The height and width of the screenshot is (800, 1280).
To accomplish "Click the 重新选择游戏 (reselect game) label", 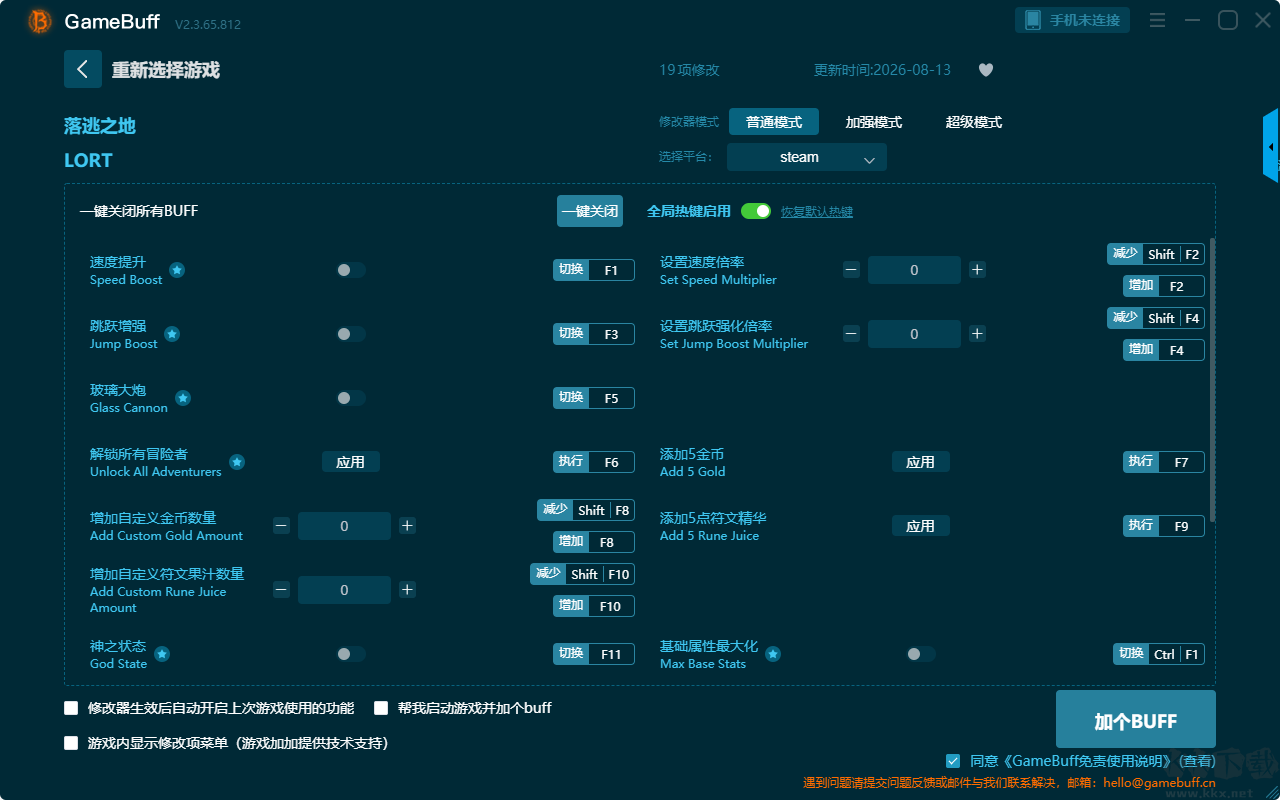I will (x=166, y=70).
